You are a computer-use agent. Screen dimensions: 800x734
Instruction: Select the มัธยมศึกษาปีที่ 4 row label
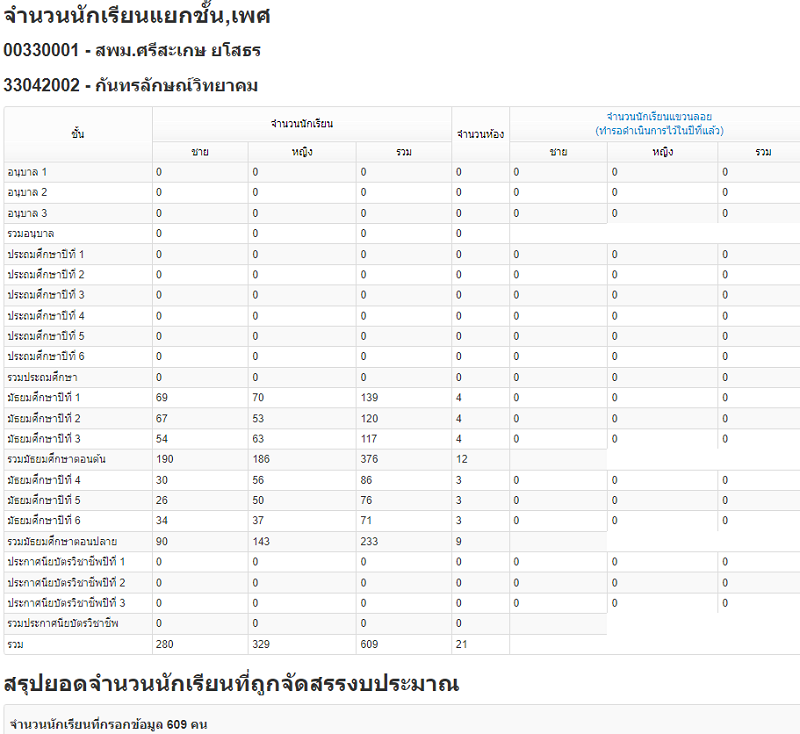[44, 480]
